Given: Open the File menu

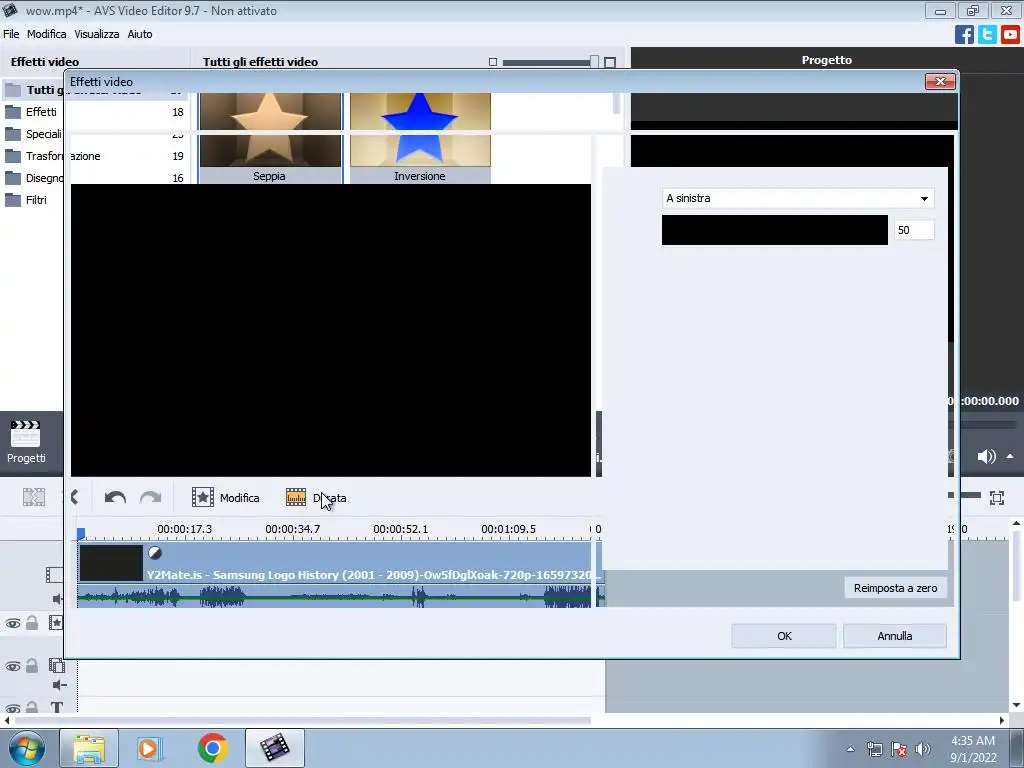Looking at the screenshot, I should (x=11, y=34).
